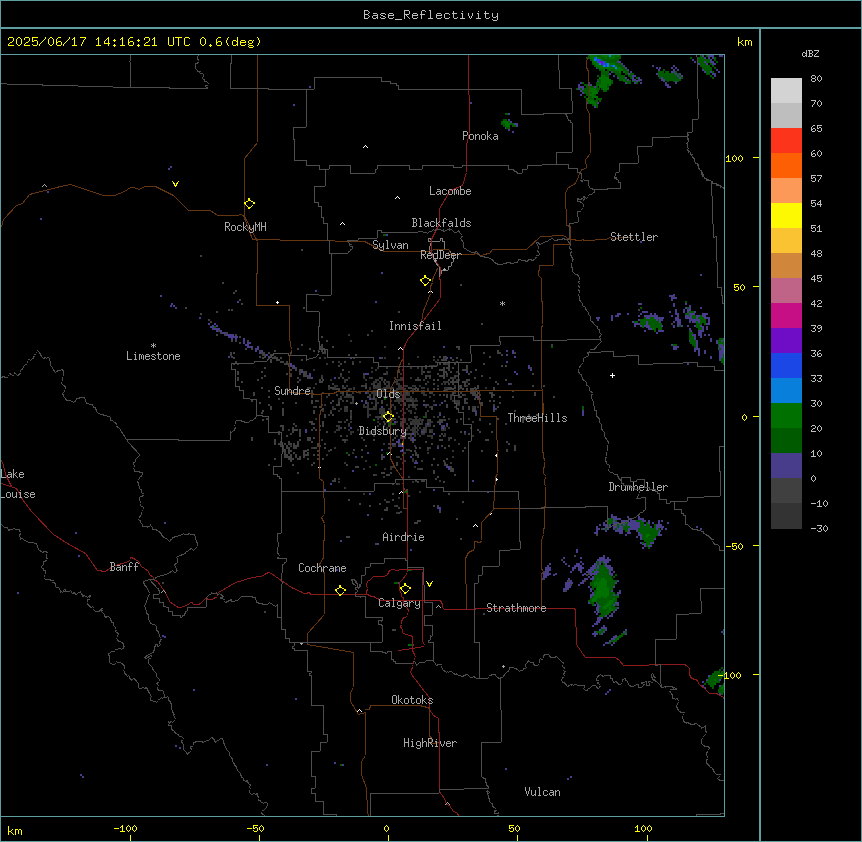Image resolution: width=862 pixels, height=842 pixels.
Task: Select the purple swatch in the dBZ legend
Action: [x=786, y=340]
